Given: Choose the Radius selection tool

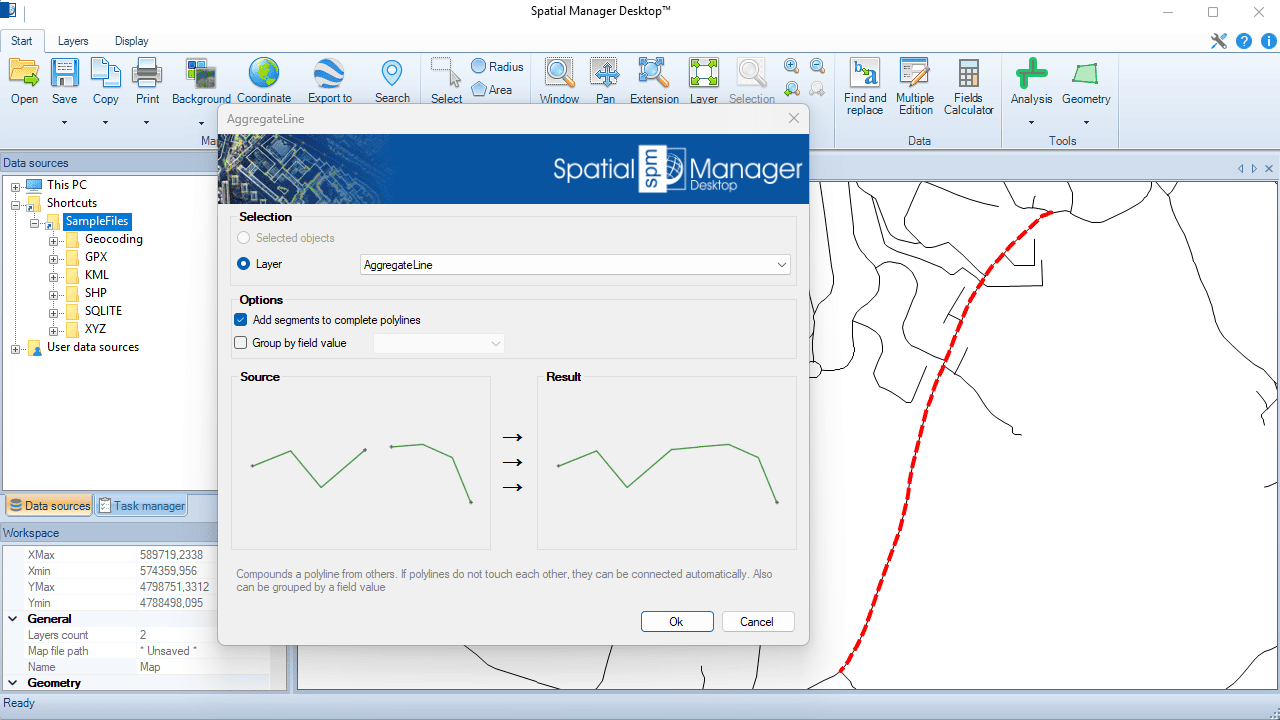Looking at the screenshot, I should click(x=497, y=66).
